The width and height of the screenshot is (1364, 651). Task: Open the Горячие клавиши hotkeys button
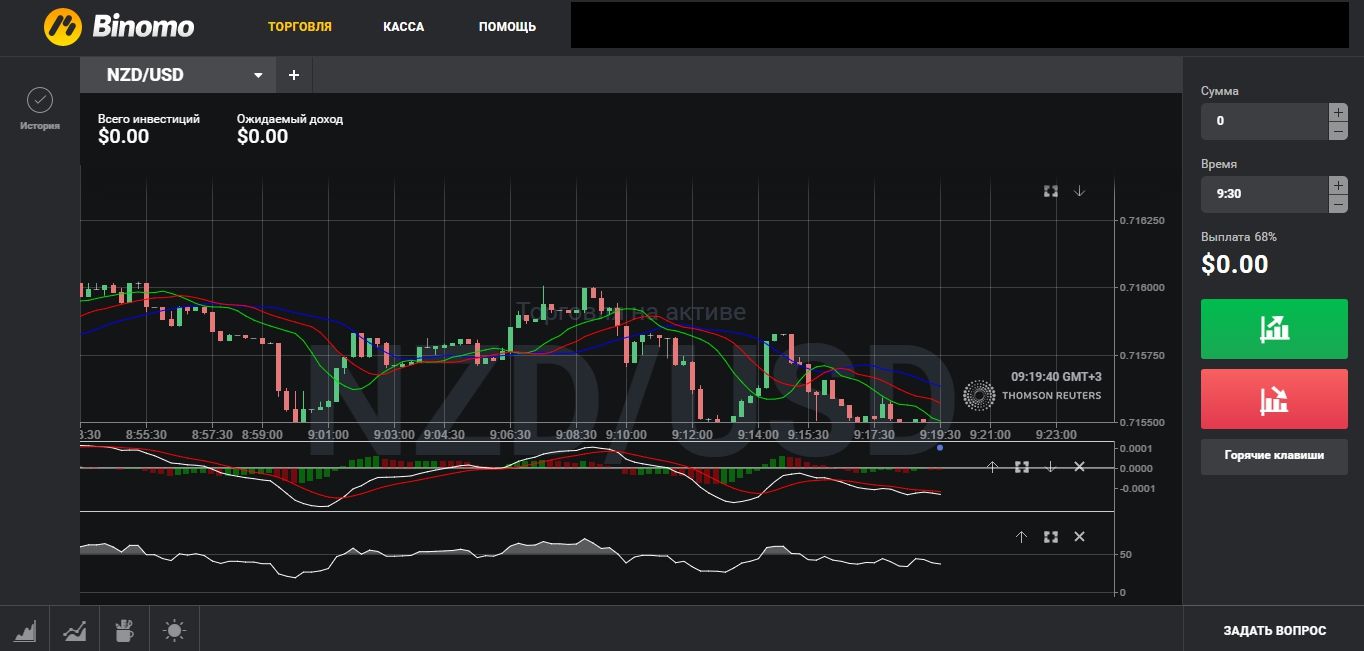click(1274, 456)
